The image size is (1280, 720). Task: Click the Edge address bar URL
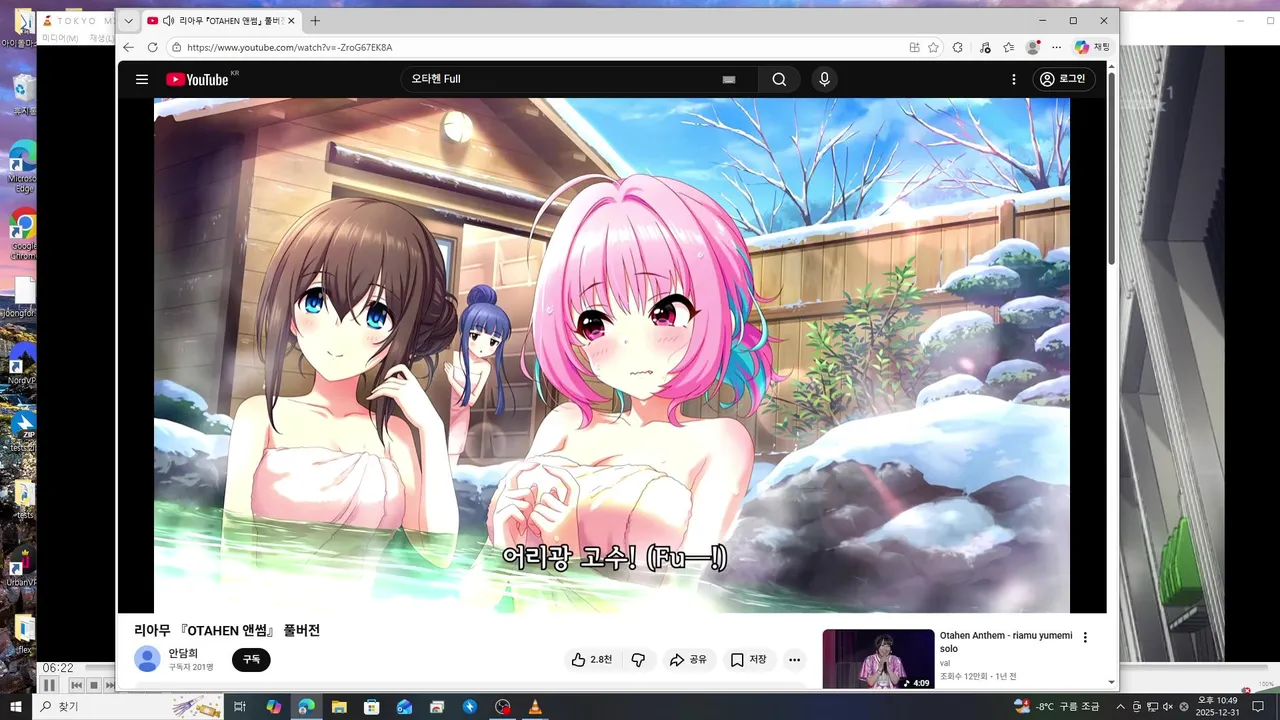point(290,47)
